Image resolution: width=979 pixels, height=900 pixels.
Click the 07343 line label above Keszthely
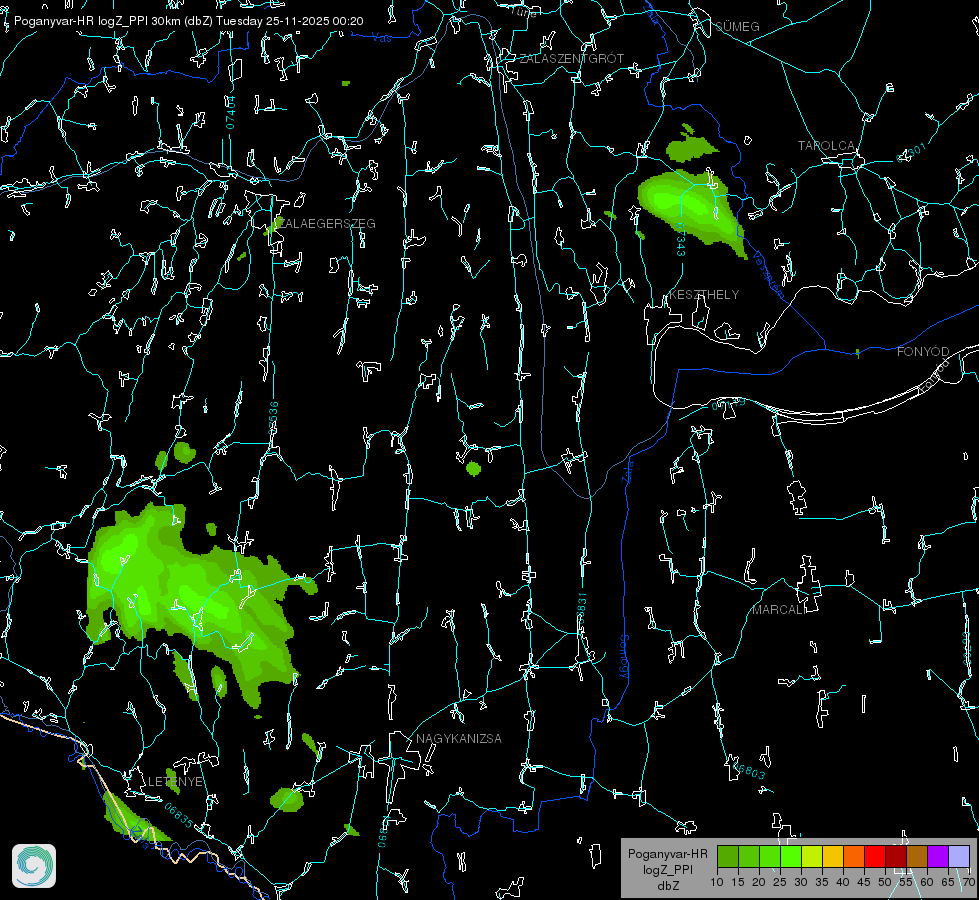(681, 240)
